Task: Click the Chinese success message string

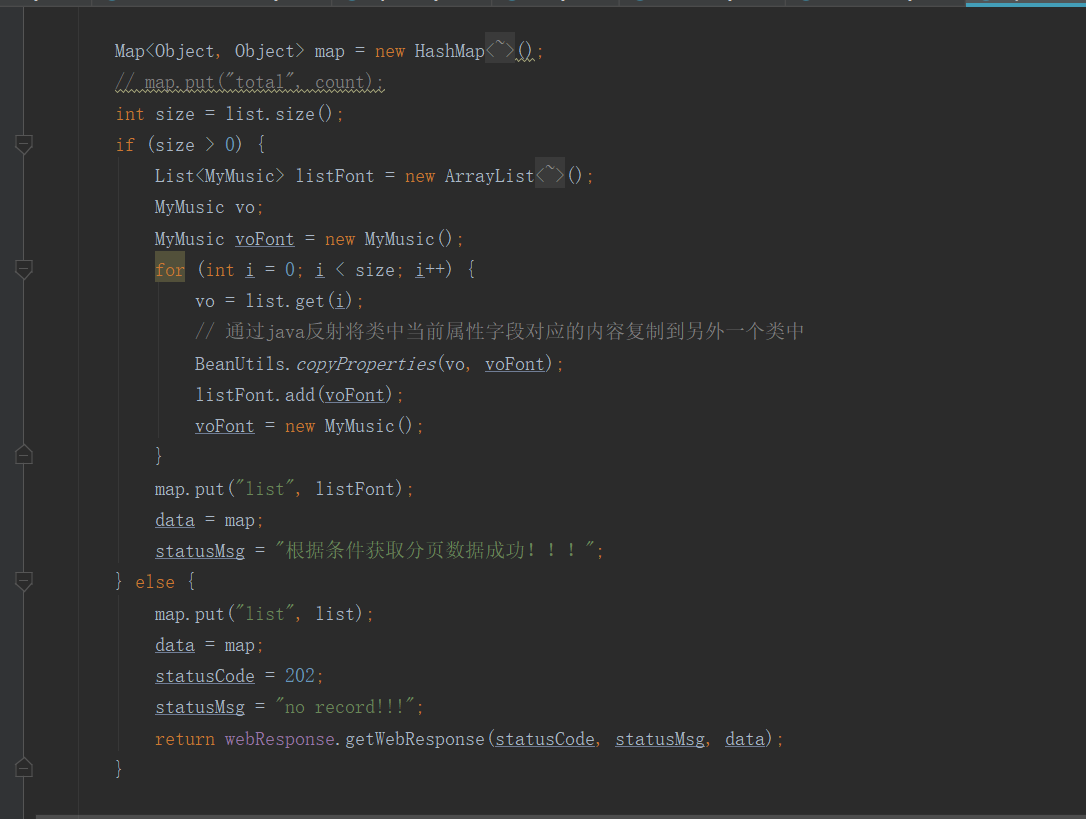Action: point(435,550)
